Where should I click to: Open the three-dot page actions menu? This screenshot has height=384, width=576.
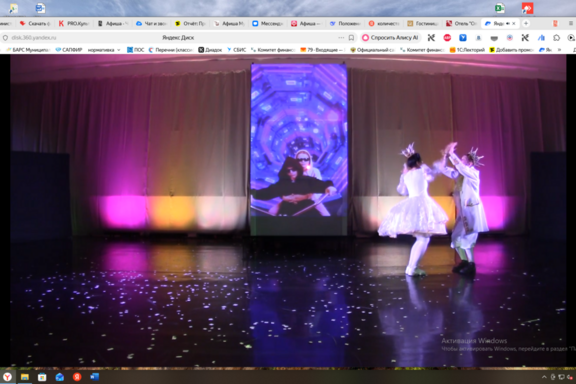341,38
